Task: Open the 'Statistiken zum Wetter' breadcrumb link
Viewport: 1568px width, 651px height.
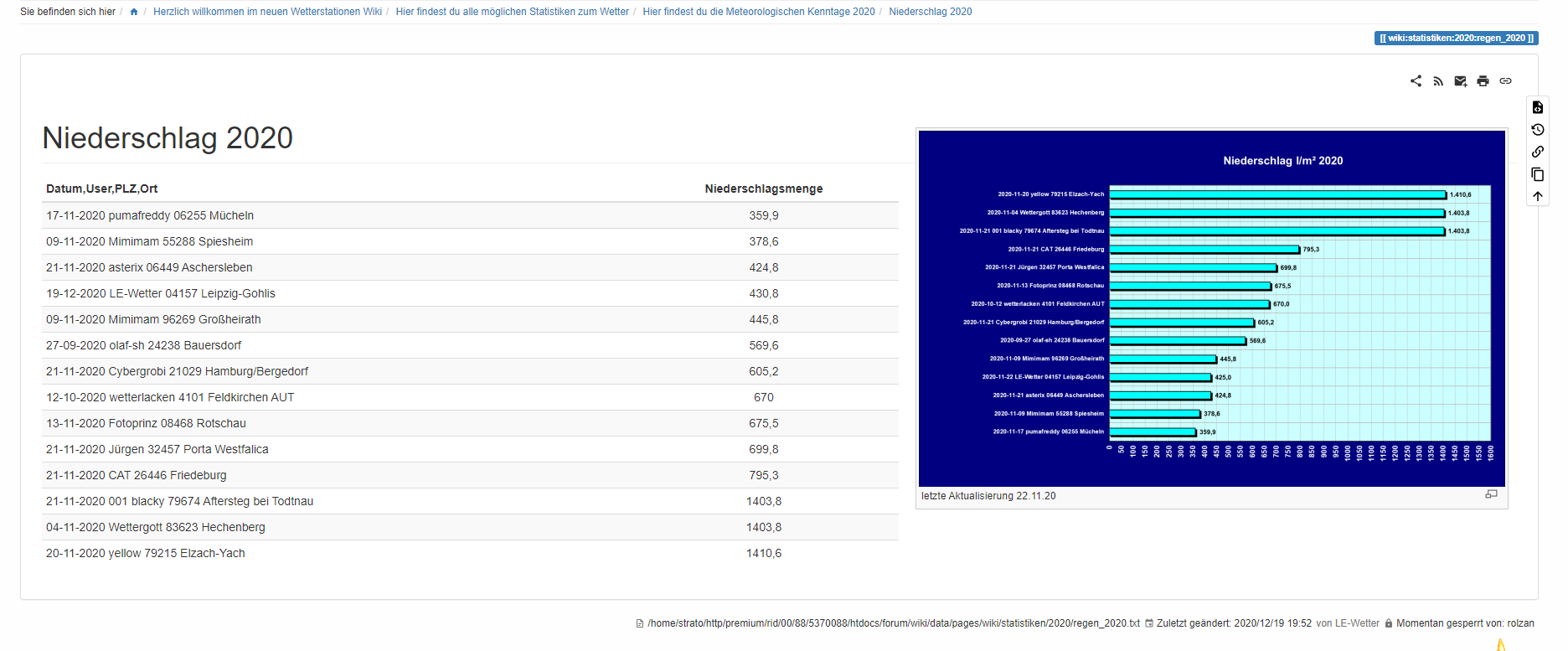Action: [x=512, y=12]
